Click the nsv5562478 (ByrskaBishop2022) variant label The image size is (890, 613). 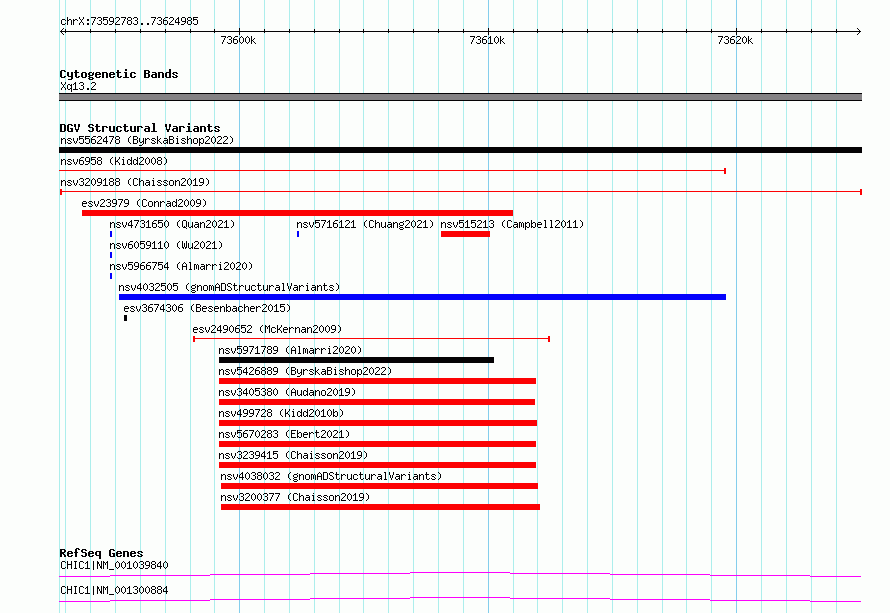tap(147, 140)
